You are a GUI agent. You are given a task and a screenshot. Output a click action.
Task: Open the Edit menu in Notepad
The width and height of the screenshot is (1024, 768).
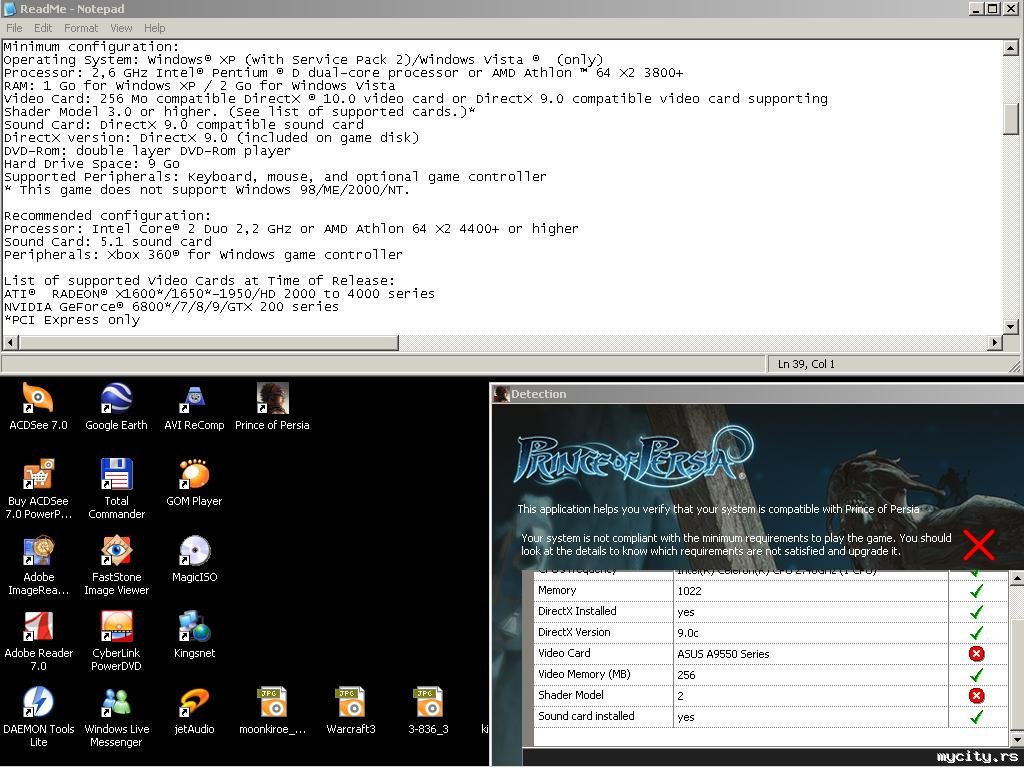click(43, 28)
